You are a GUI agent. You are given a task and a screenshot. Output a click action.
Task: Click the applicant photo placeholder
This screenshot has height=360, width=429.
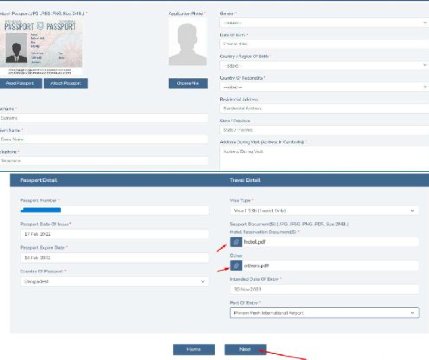coord(188,42)
